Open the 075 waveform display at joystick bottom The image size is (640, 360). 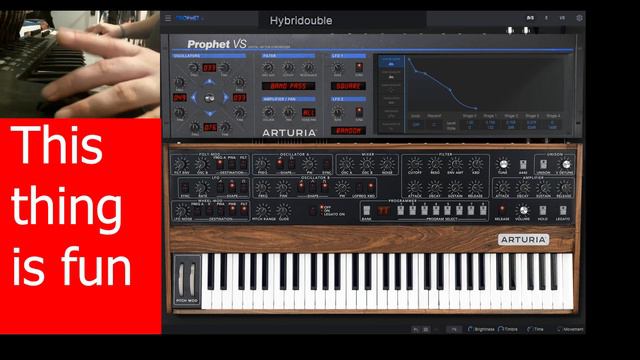point(210,128)
